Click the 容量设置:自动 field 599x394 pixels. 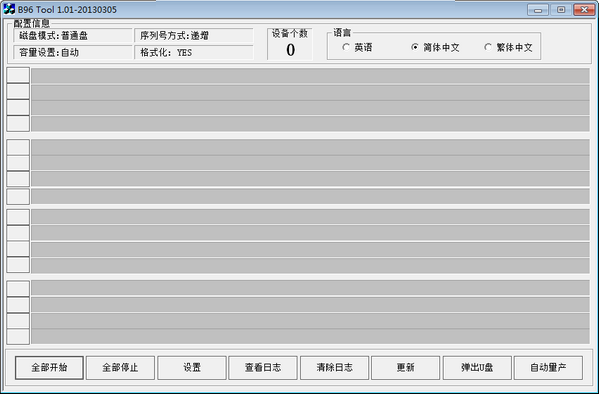73,52
